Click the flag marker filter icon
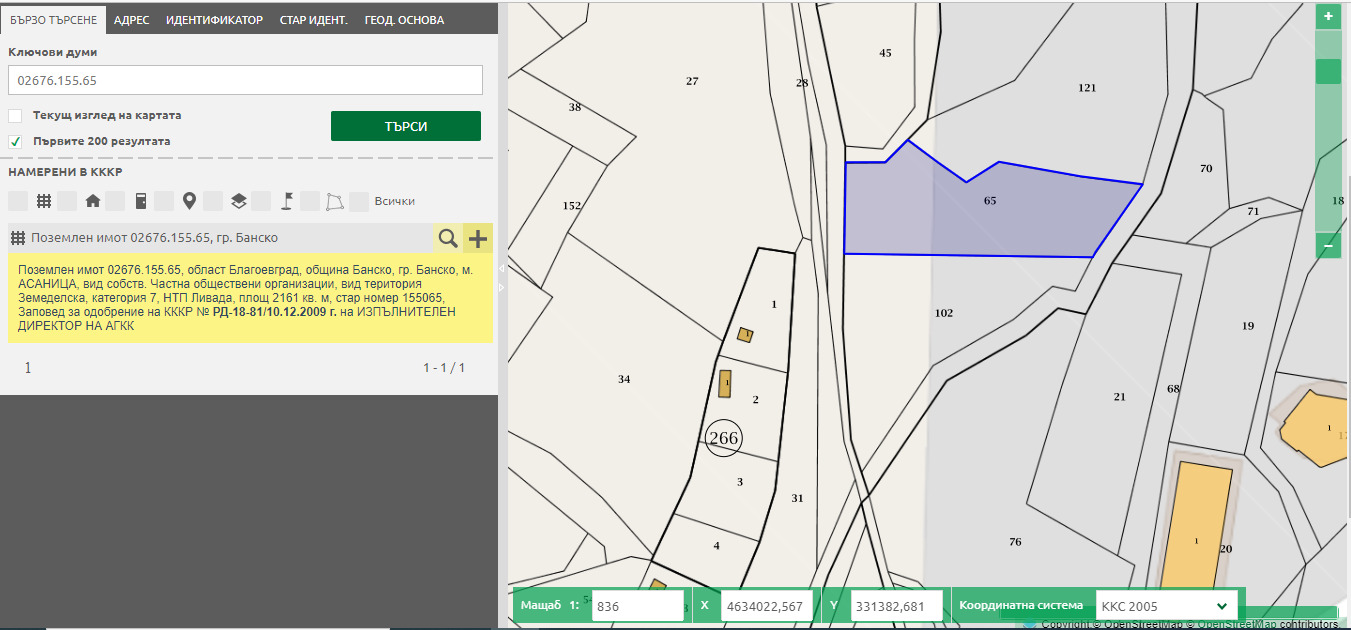This screenshot has height=630, width=1351. (x=287, y=201)
